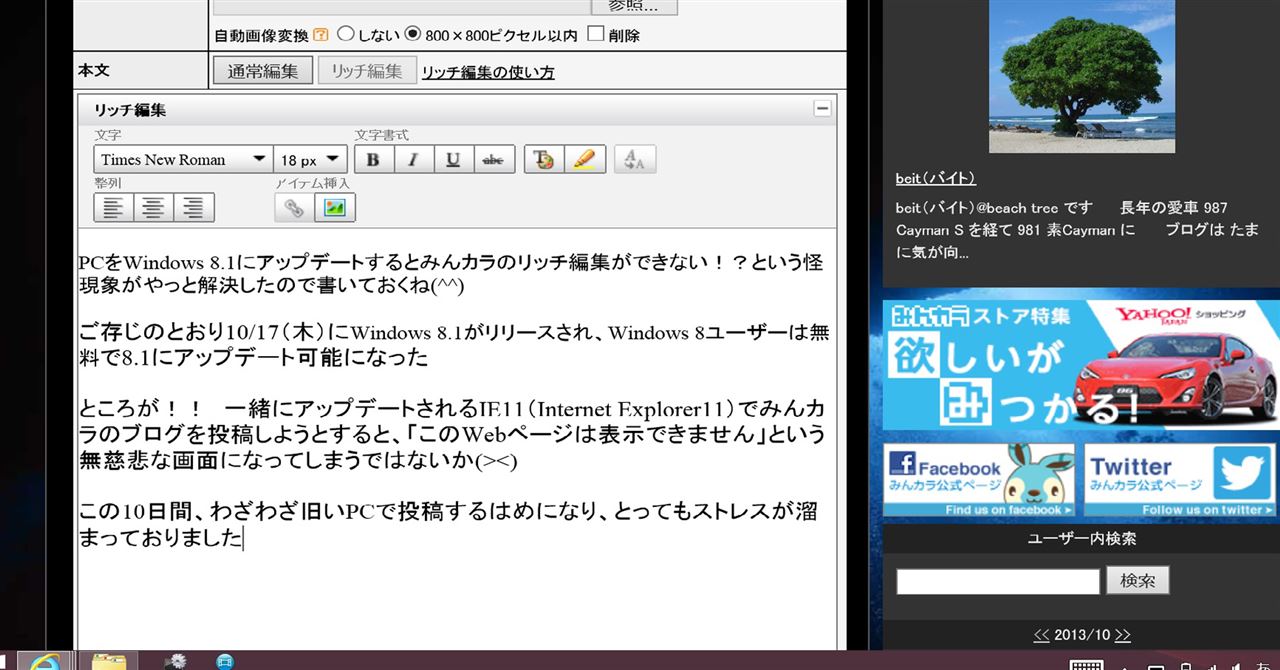This screenshot has width=1280, height=670.
Task: Toggle bold formatting in rich editor
Action: (x=374, y=159)
